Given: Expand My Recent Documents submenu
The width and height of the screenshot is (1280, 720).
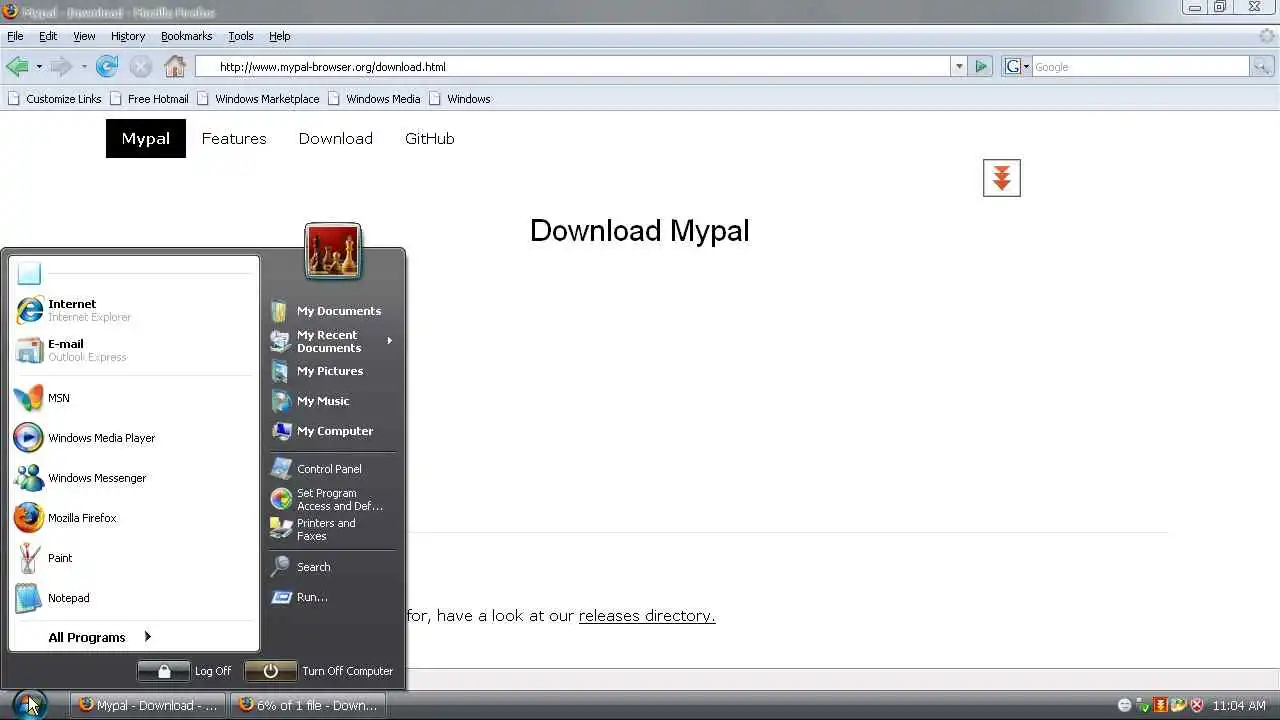Looking at the screenshot, I should point(332,341).
